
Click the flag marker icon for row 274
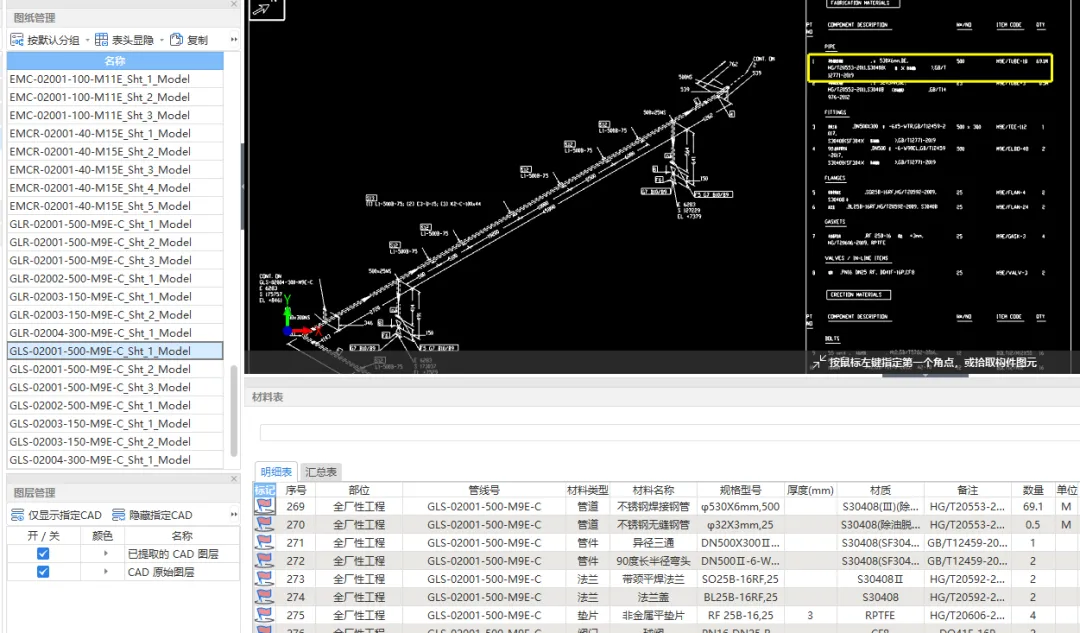[x=264, y=597]
